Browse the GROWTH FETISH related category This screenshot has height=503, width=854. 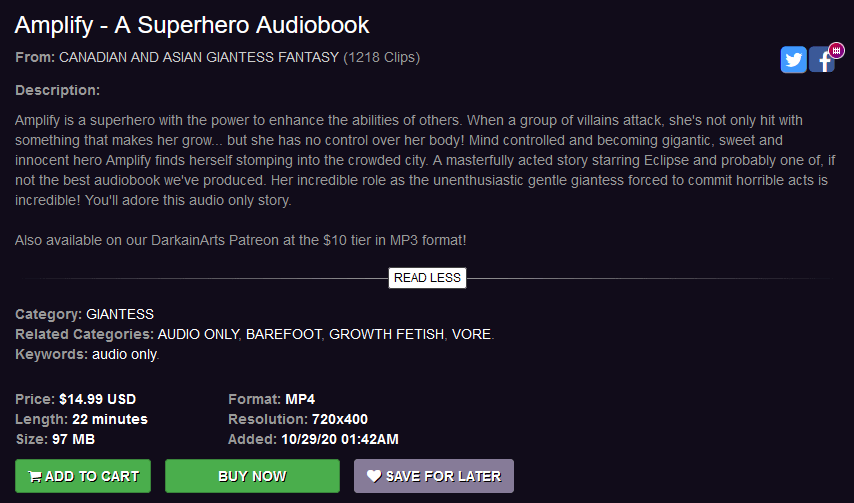[x=386, y=334]
